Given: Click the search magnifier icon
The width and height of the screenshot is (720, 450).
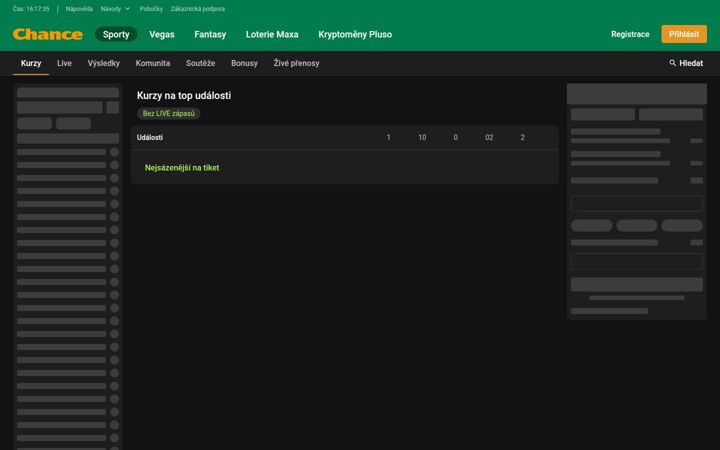Looking at the screenshot, I should click(x=672, y=63).
